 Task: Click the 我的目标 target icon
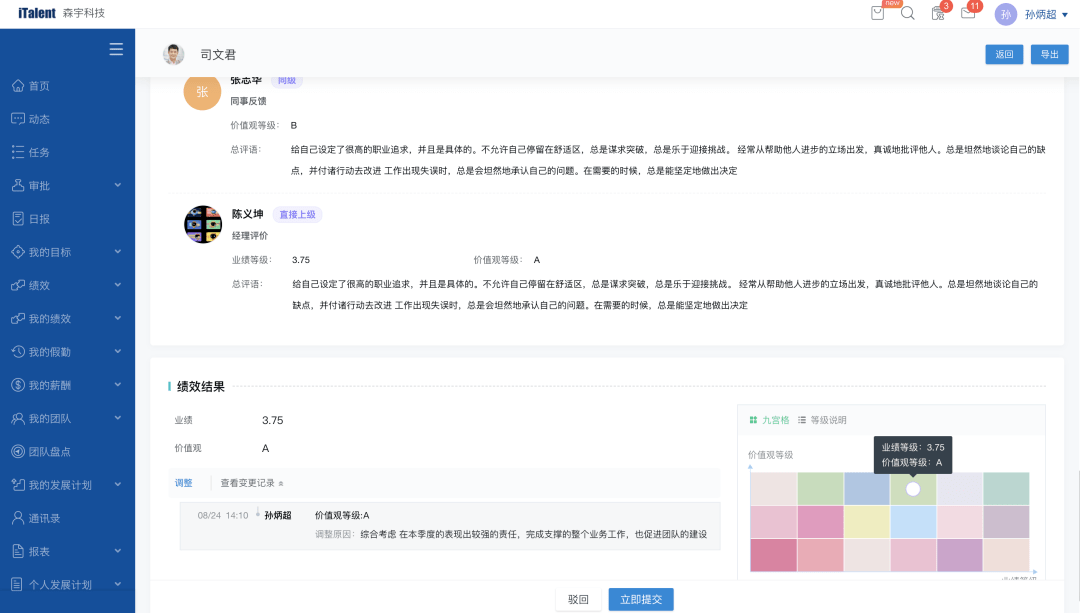[x=18, y=252]
